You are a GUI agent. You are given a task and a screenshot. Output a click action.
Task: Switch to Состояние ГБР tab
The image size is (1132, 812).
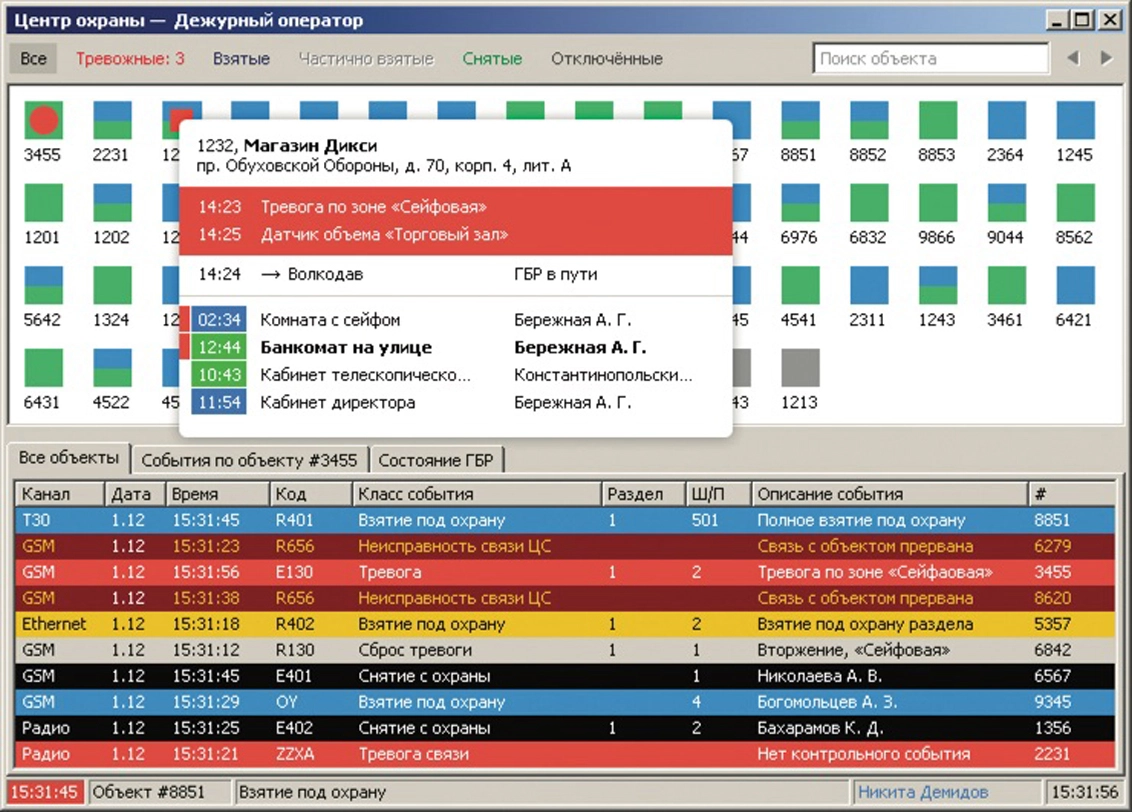click(438, 460)
